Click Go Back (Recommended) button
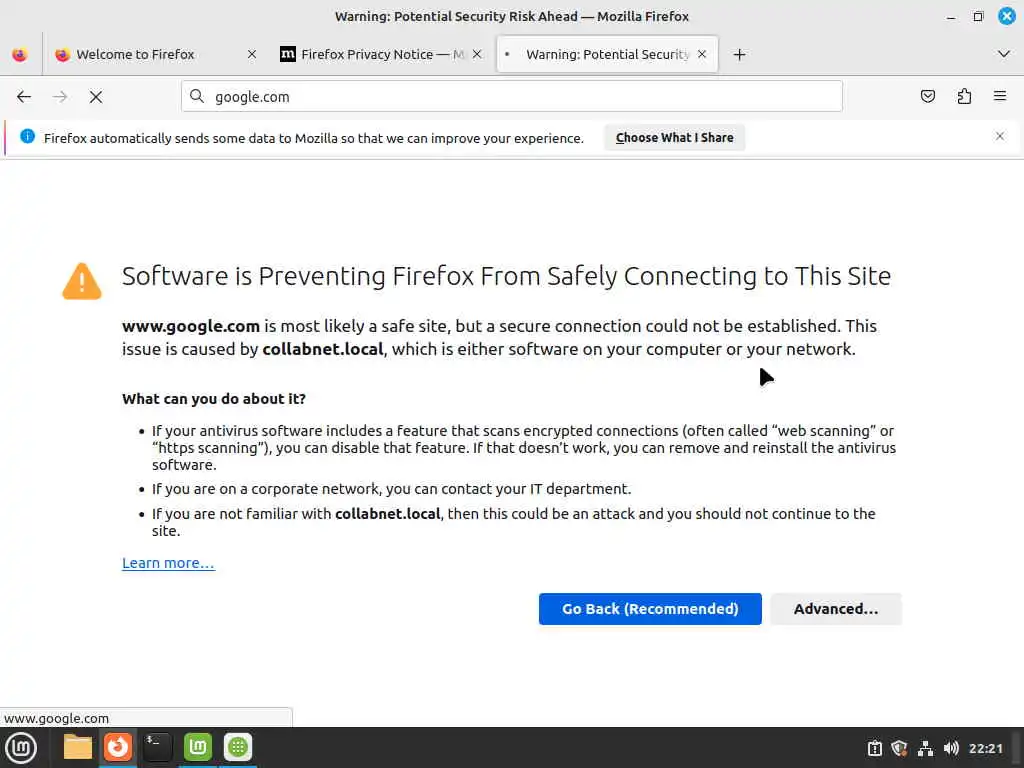The image size is (1024, 768). [x=650, y=609]
